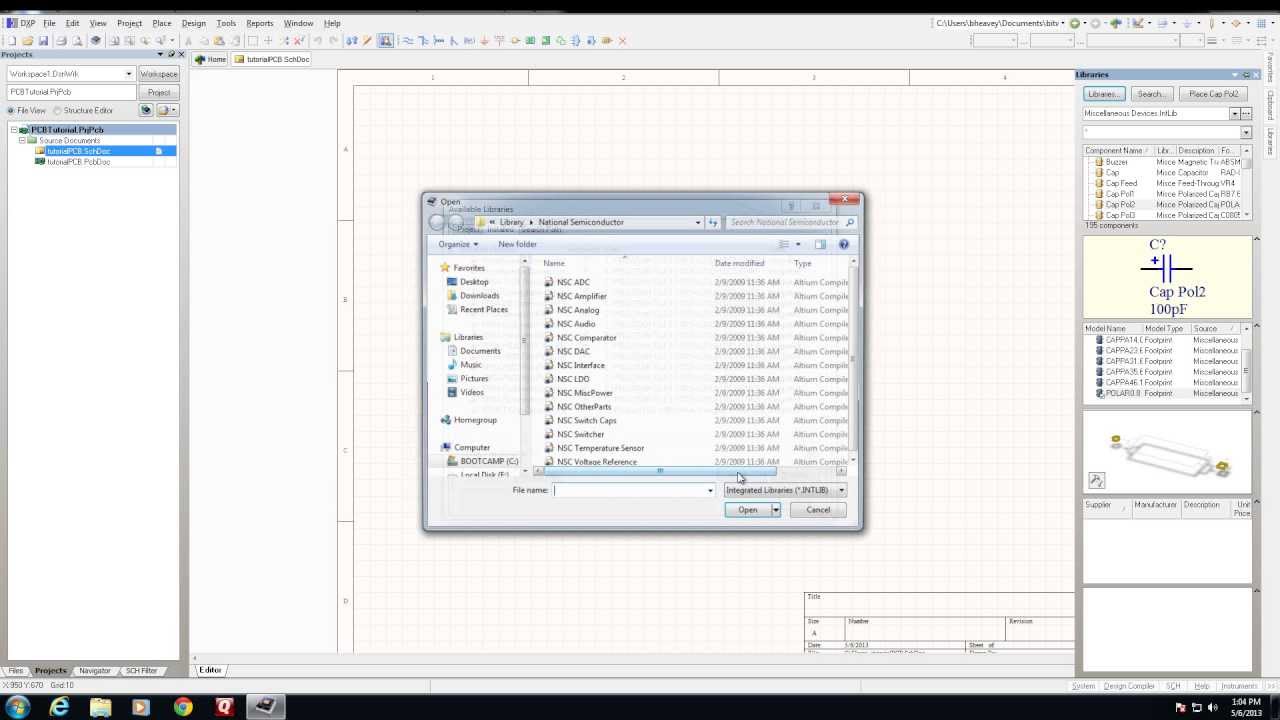The height and width of the screenshot is (720, 1280).
Task: Click the place wire toolbar icon
Action: pyautogui.click(x=407, y=41)
